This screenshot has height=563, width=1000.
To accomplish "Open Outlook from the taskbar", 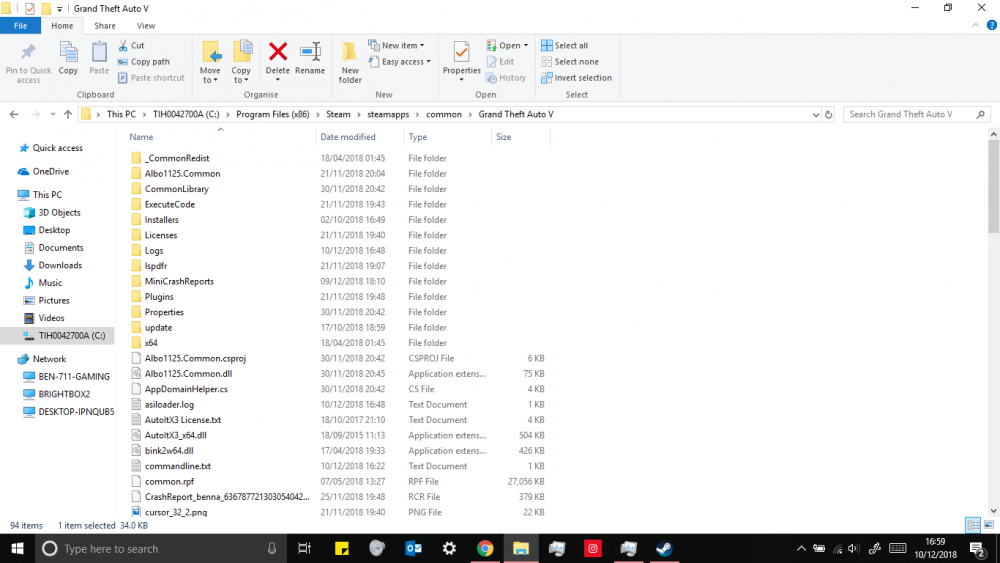I will click(x=413, y=548).
